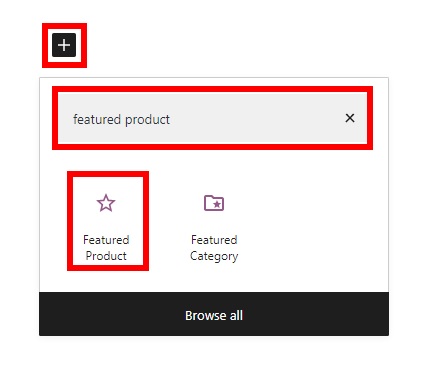The image size is (421, 386).
Task: Click the 'Featured Category' block label
Action: (x=214, y=248)
